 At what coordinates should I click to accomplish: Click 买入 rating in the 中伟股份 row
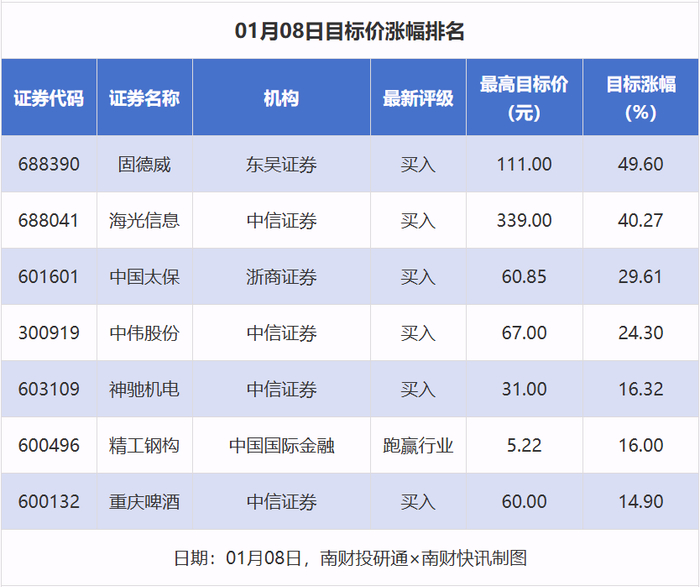(418, 333)
